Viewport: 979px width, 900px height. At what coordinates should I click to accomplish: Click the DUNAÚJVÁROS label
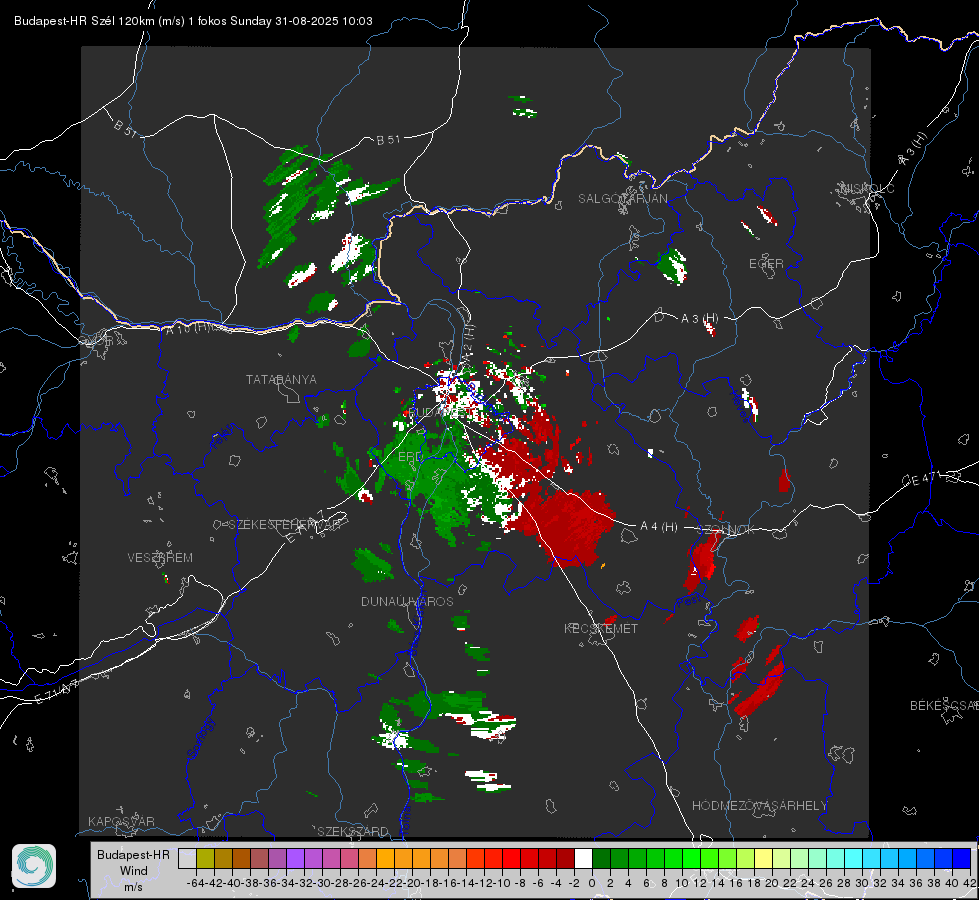pos(407,601)
